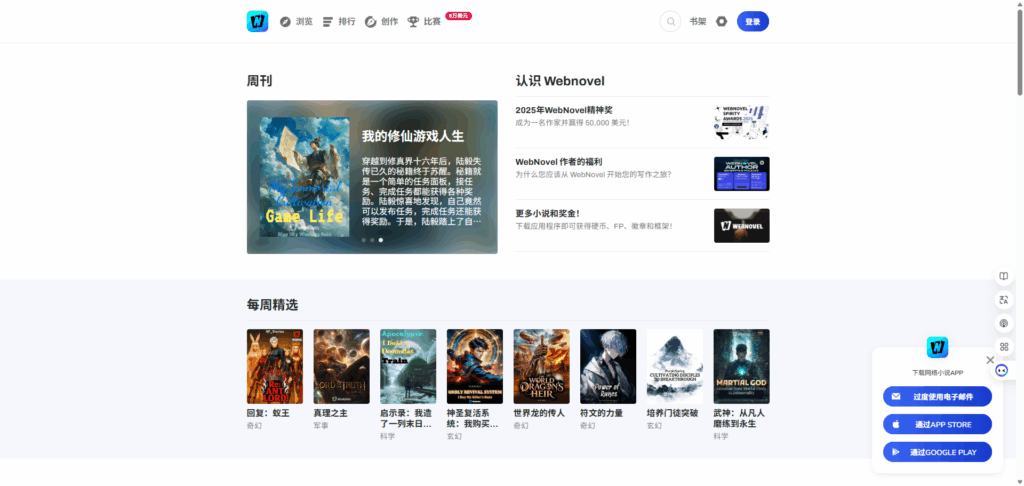Viewport: 1024px width, 486px height.
Task: Click the red 8万美元 badge
Action: tap(458, 16)
